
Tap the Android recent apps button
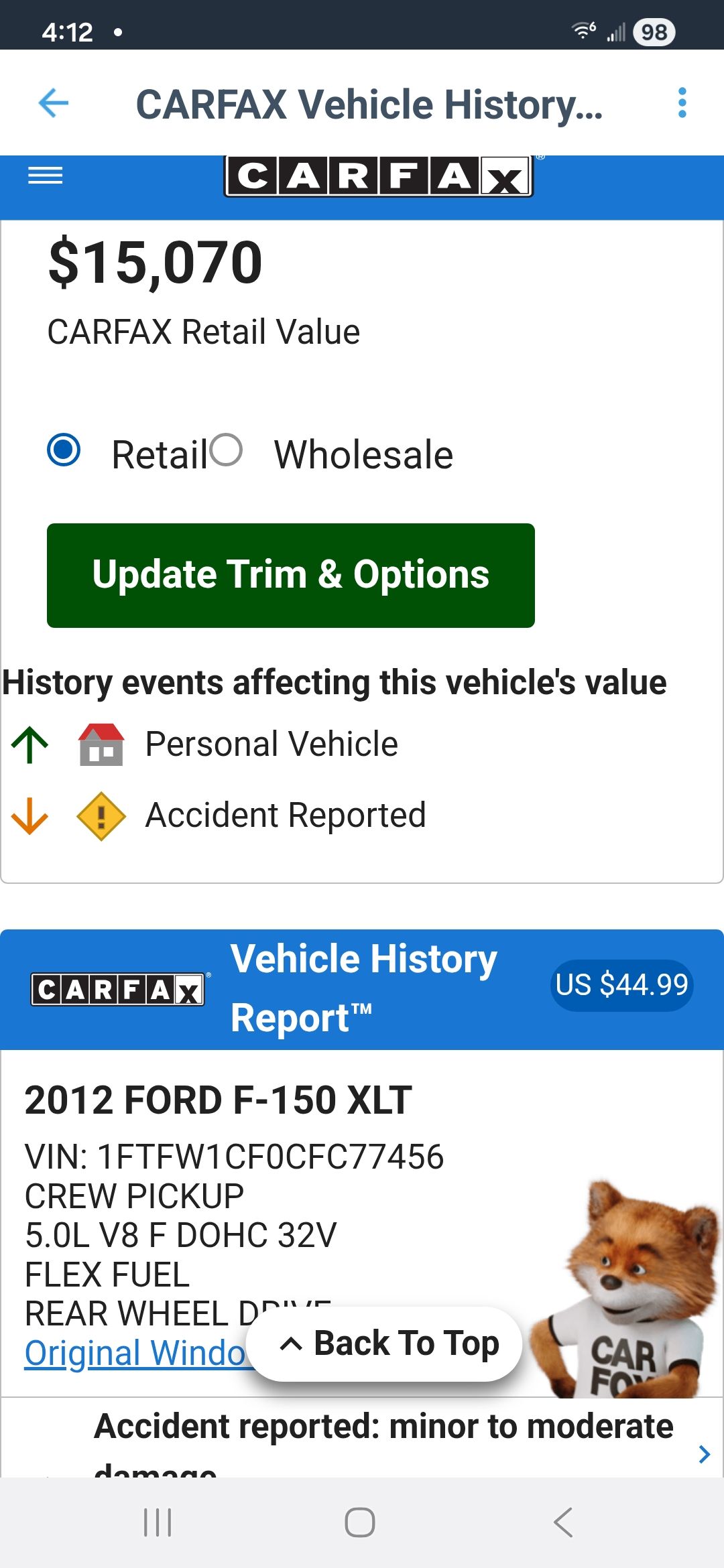click(x=158, y=1522)
